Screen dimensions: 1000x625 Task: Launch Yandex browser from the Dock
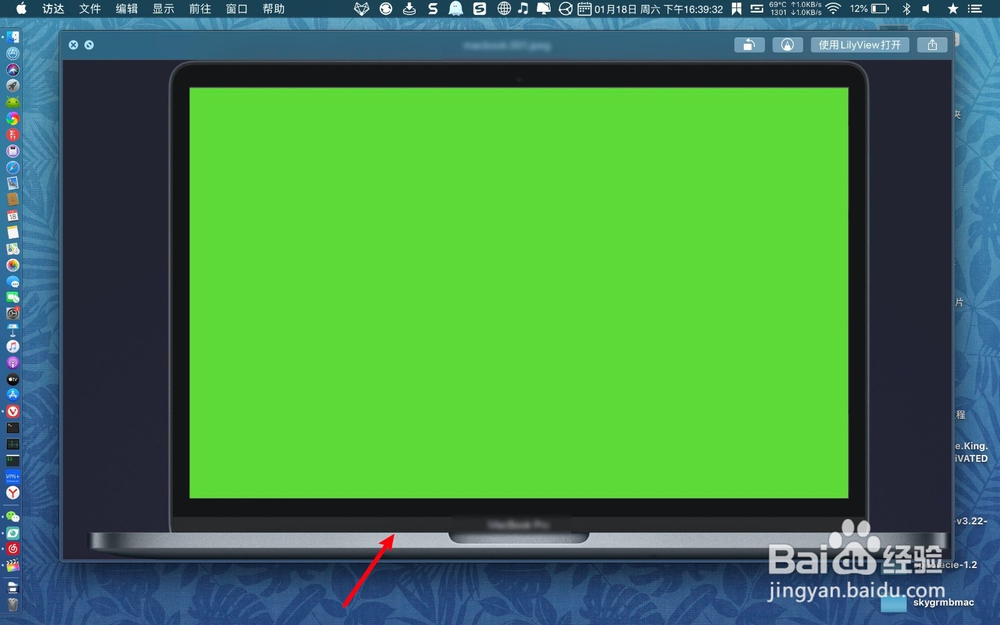tap(13, 492)
